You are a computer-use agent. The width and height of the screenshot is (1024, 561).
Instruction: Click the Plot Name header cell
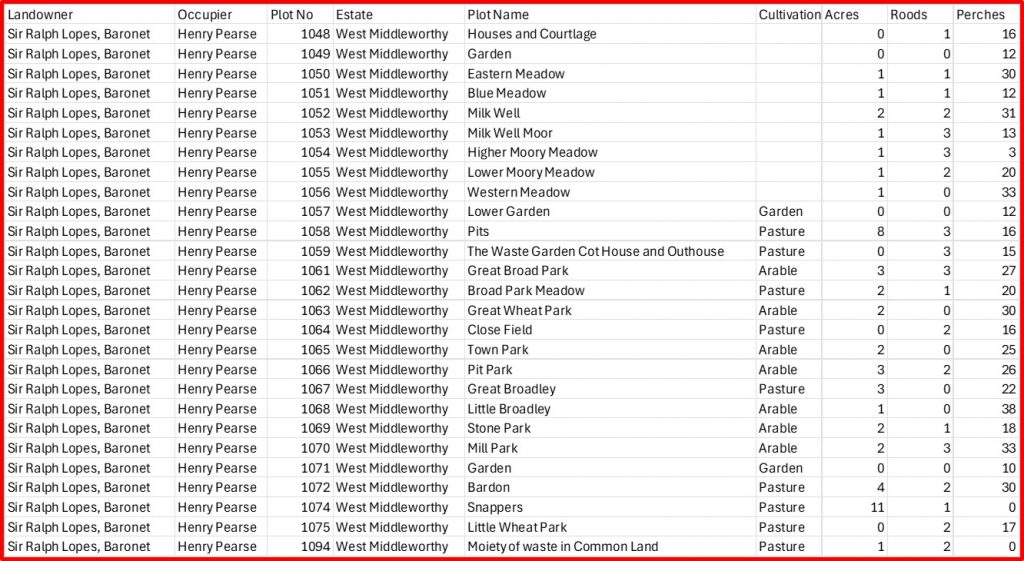611,14
